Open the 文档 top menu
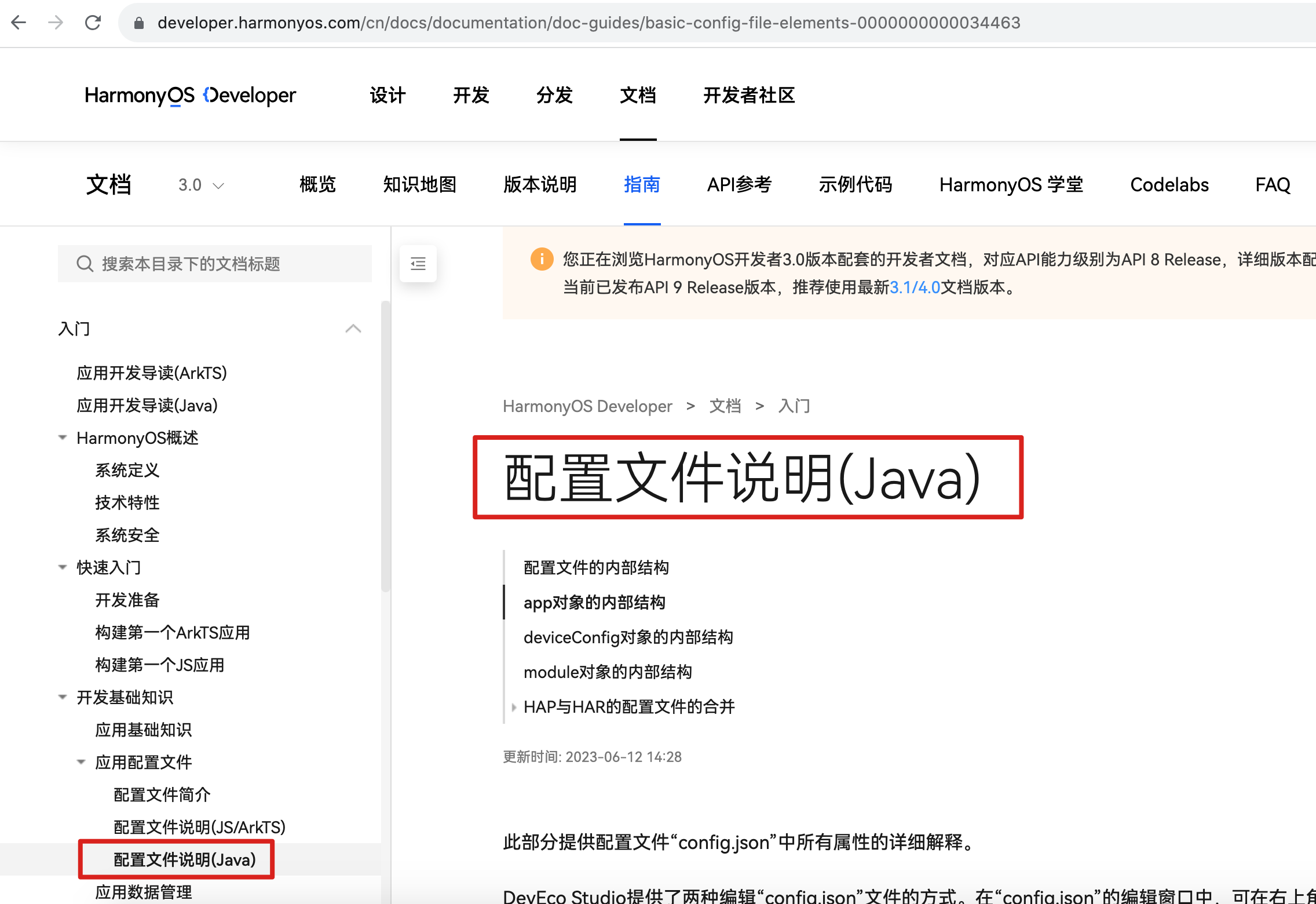The image size is (1316, 904). [x=638, y=95]
